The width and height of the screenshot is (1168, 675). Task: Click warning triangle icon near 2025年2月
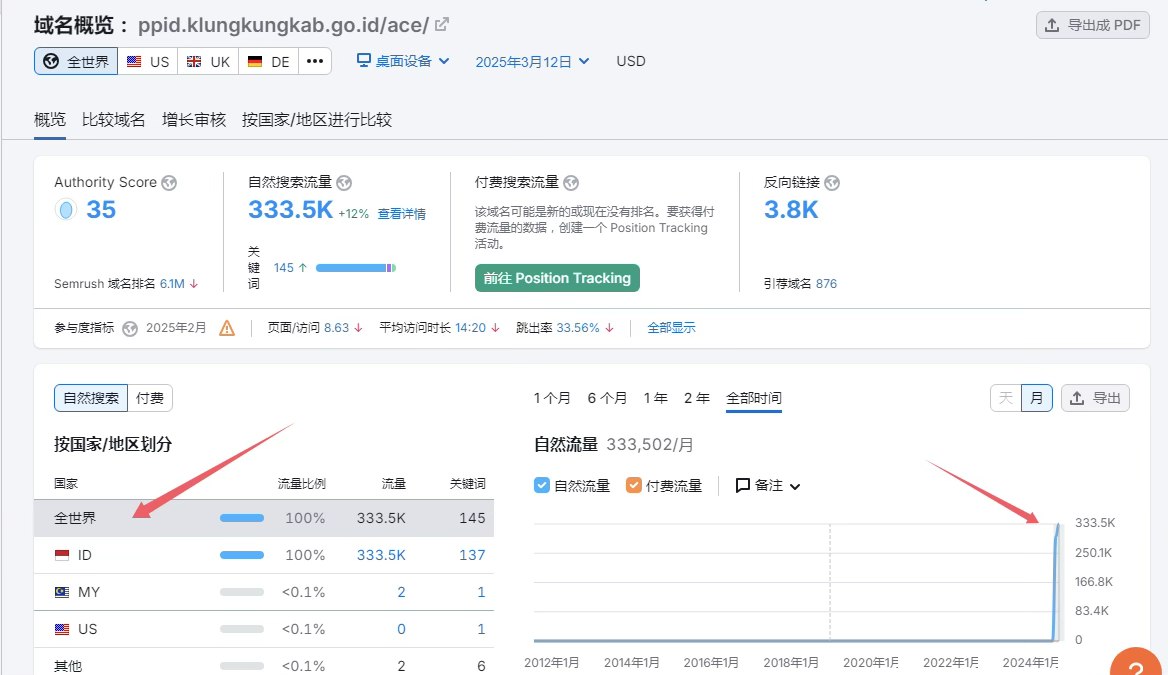(x=227, y=327)
